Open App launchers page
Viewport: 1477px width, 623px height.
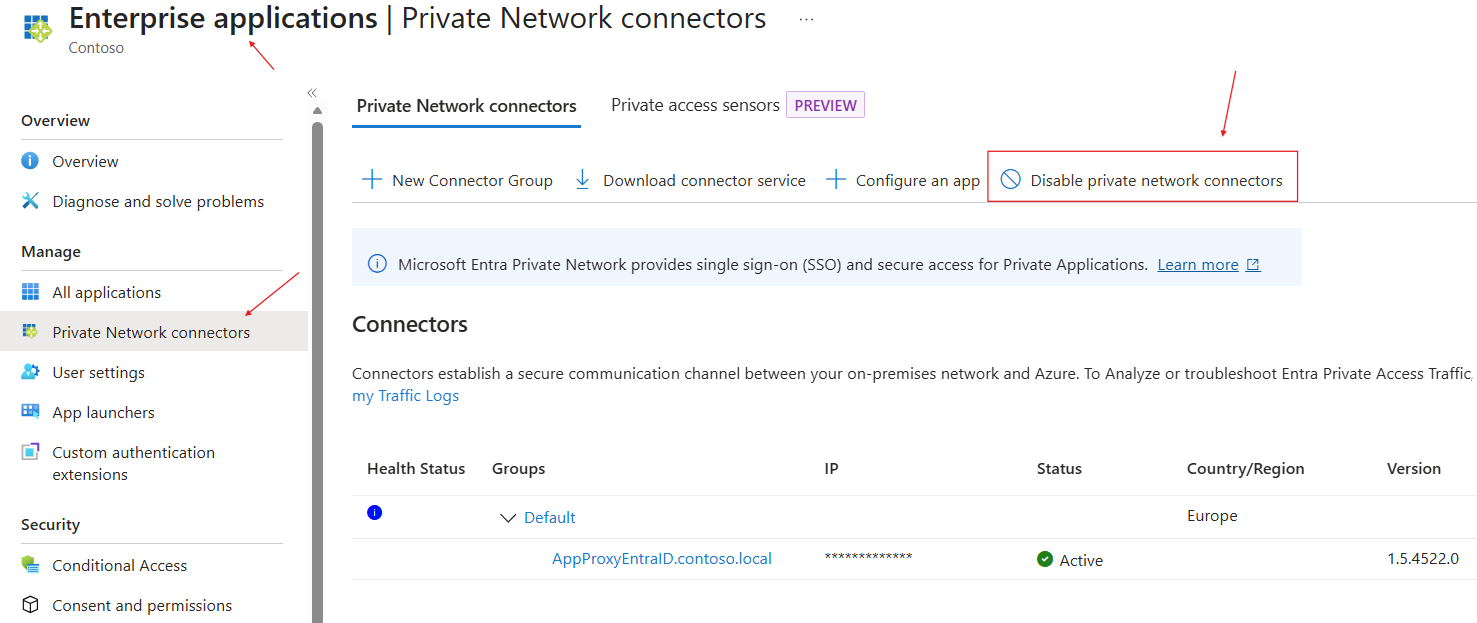[103, 412]
